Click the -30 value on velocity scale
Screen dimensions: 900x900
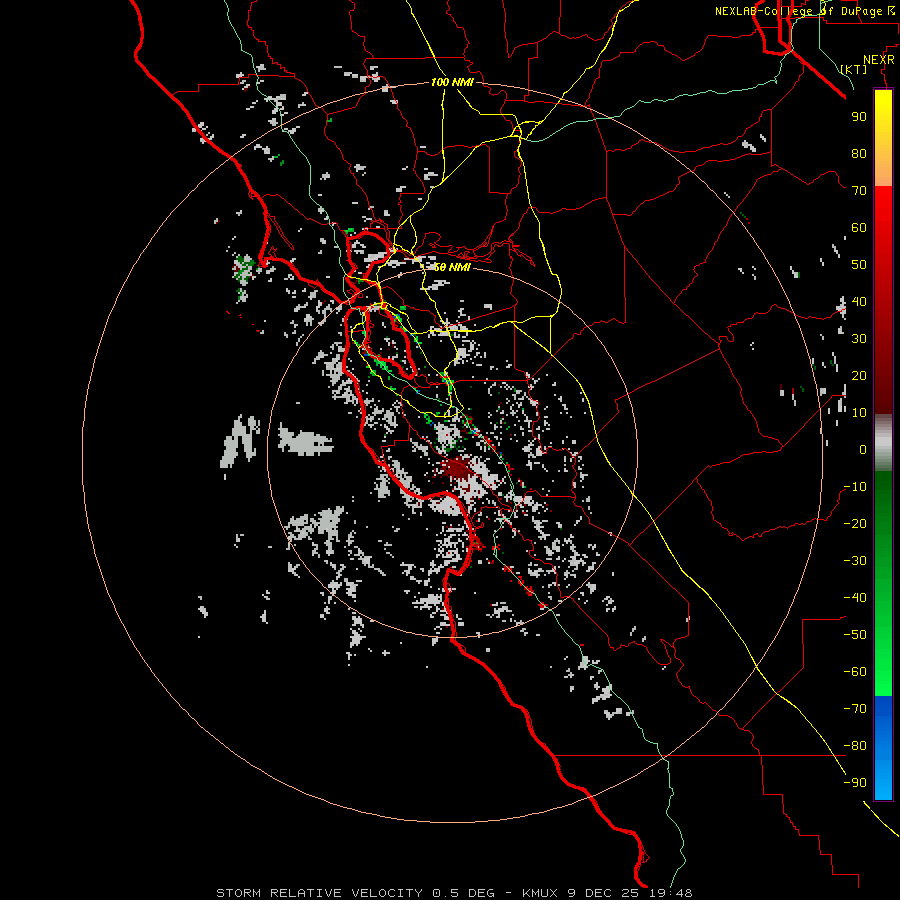click(x=855, y=561)
